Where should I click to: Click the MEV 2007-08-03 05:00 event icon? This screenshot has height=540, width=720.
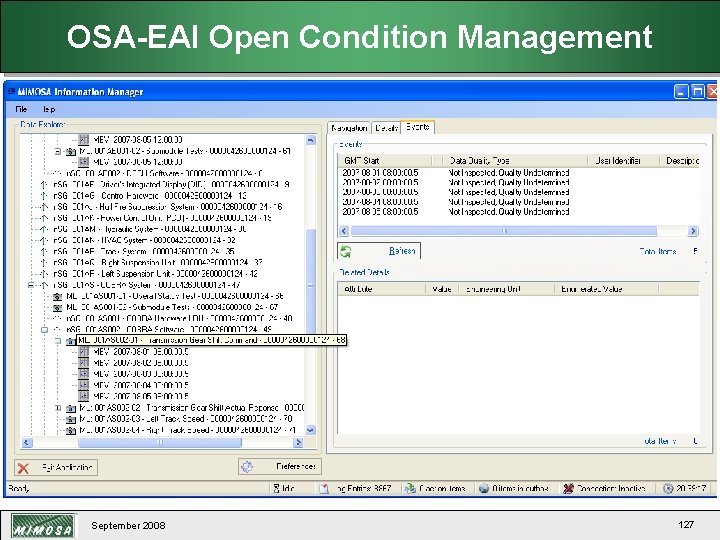pos(84,374)
